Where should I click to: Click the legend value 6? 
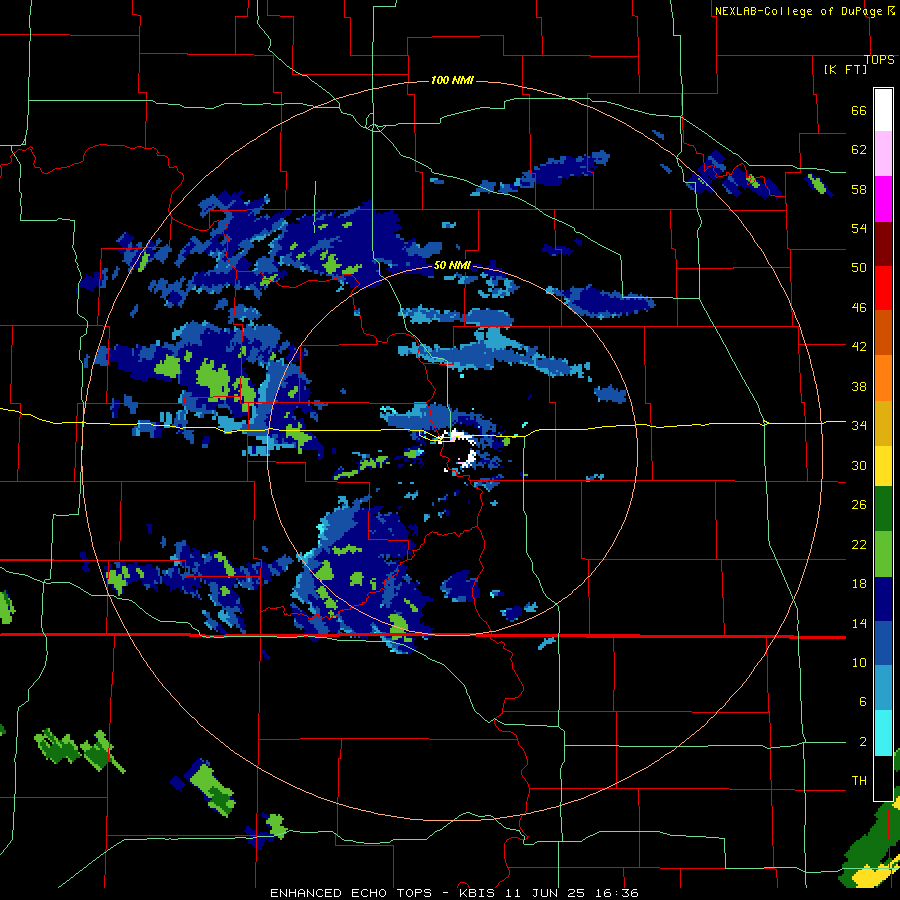(x=862, y=702)
